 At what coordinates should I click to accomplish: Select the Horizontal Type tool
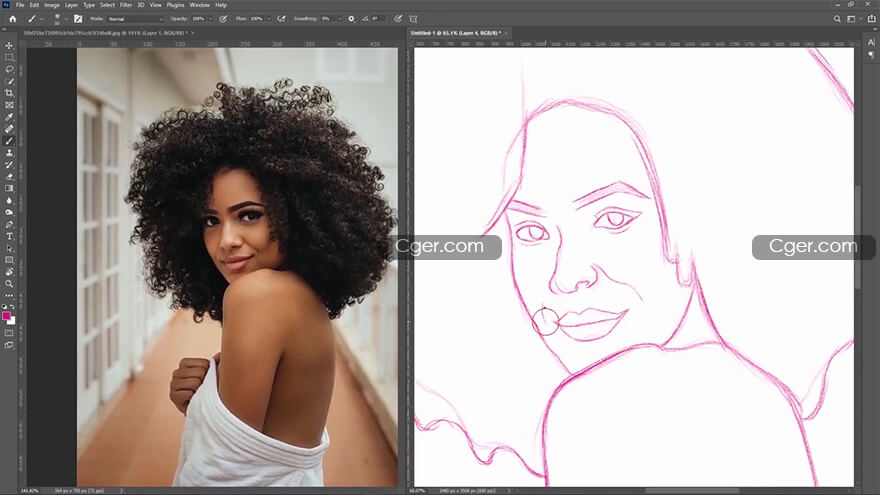9,236
